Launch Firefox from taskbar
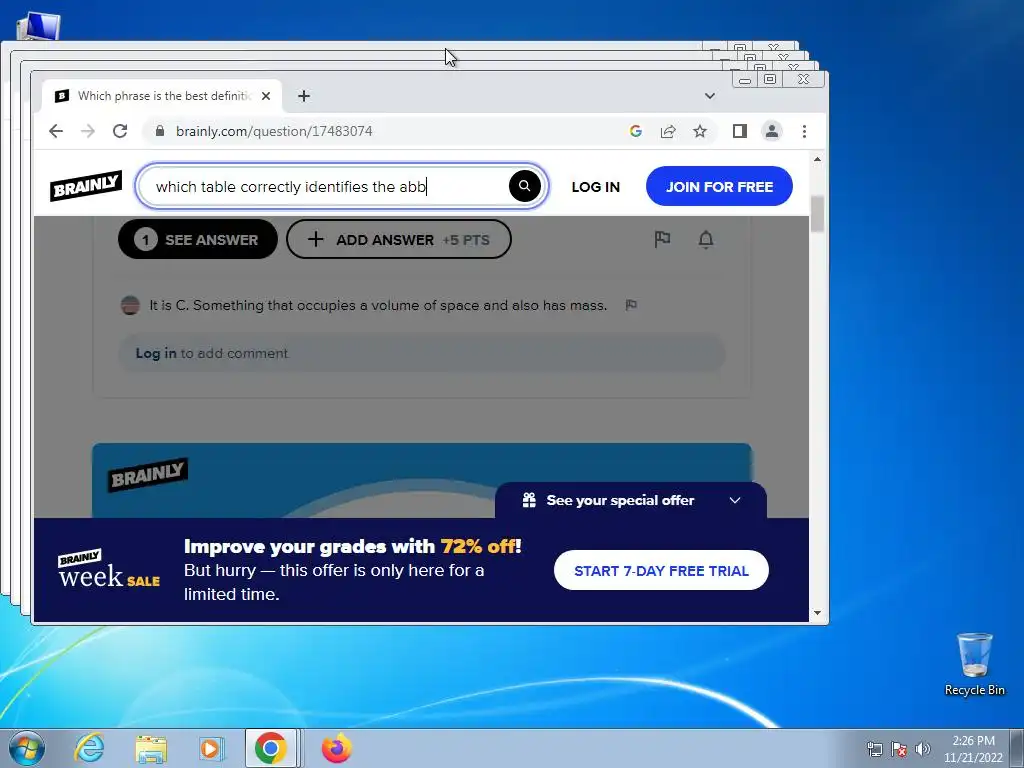The width and height of the screenshot is (1024, 768). click(337, 748)
